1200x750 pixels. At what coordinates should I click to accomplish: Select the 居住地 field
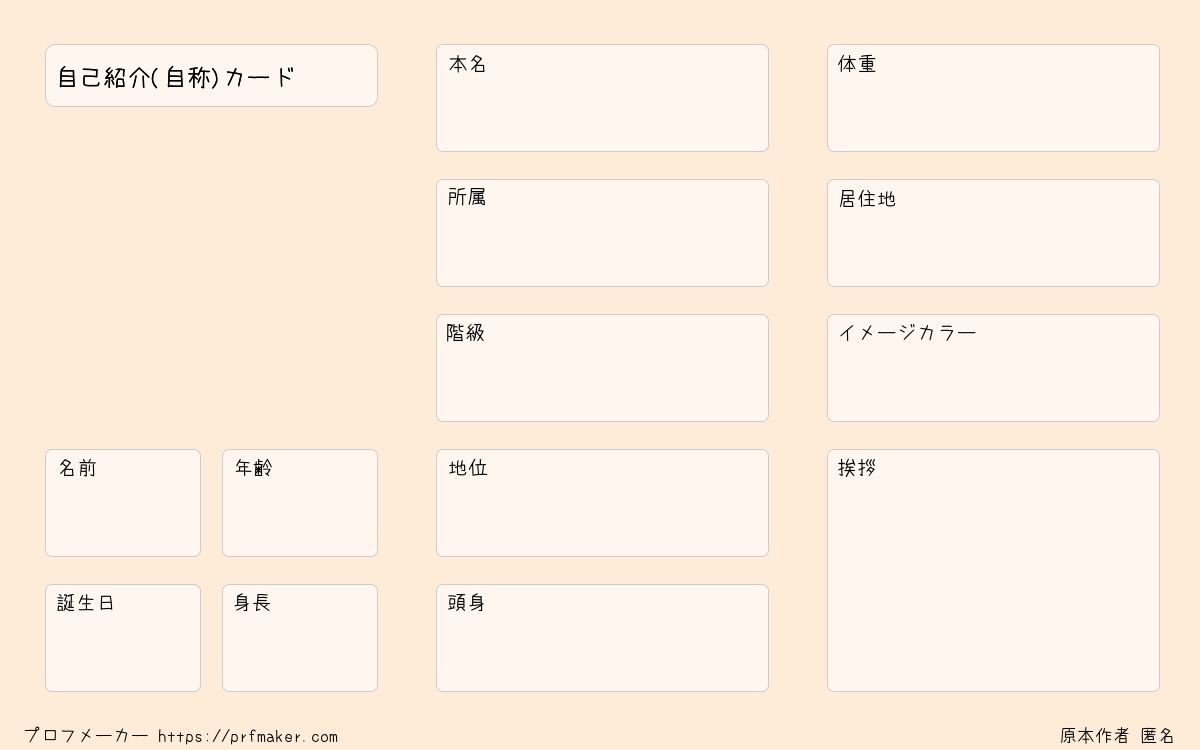pos(993,233)
